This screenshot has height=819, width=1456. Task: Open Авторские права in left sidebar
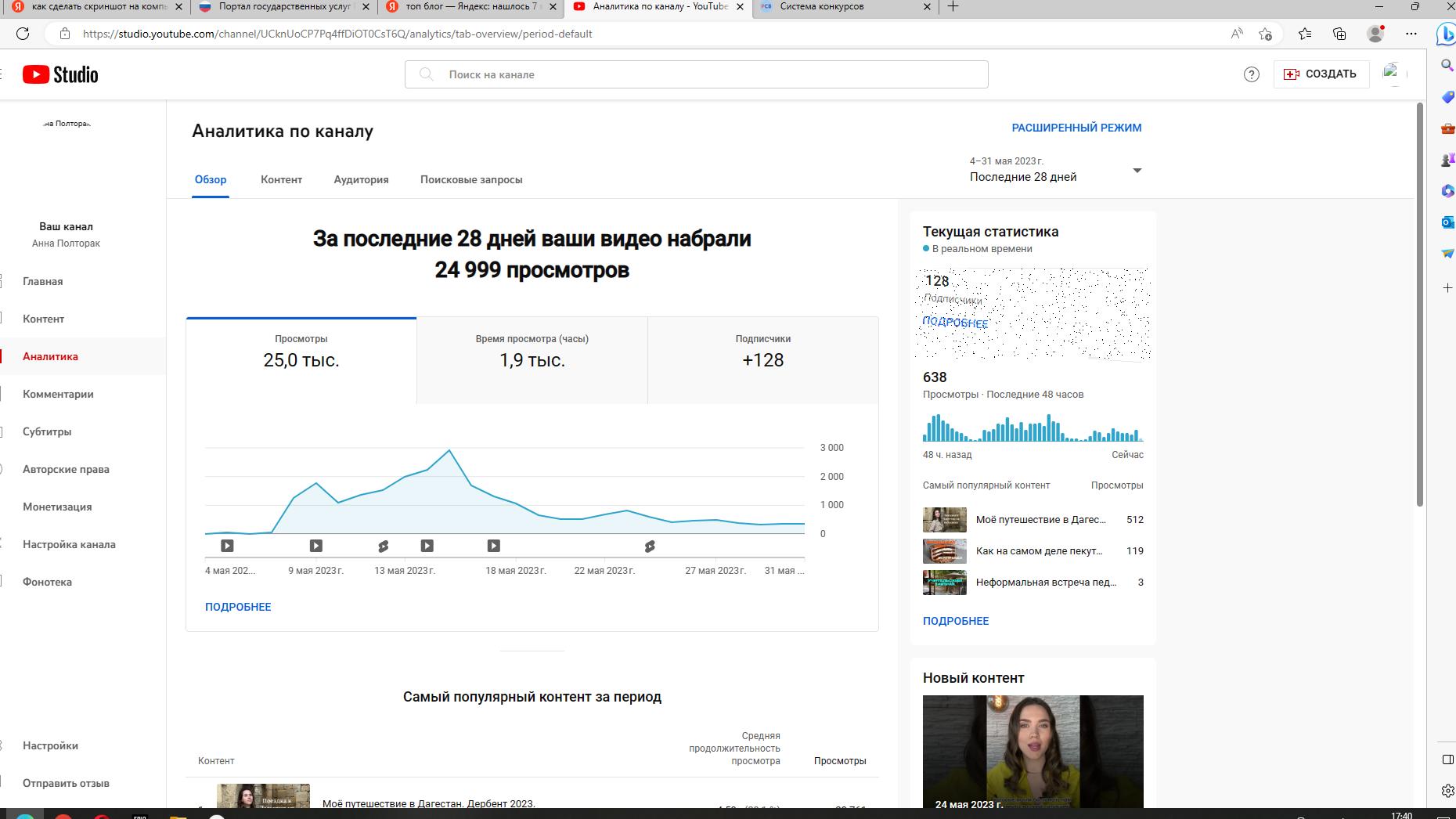(83, 469)
